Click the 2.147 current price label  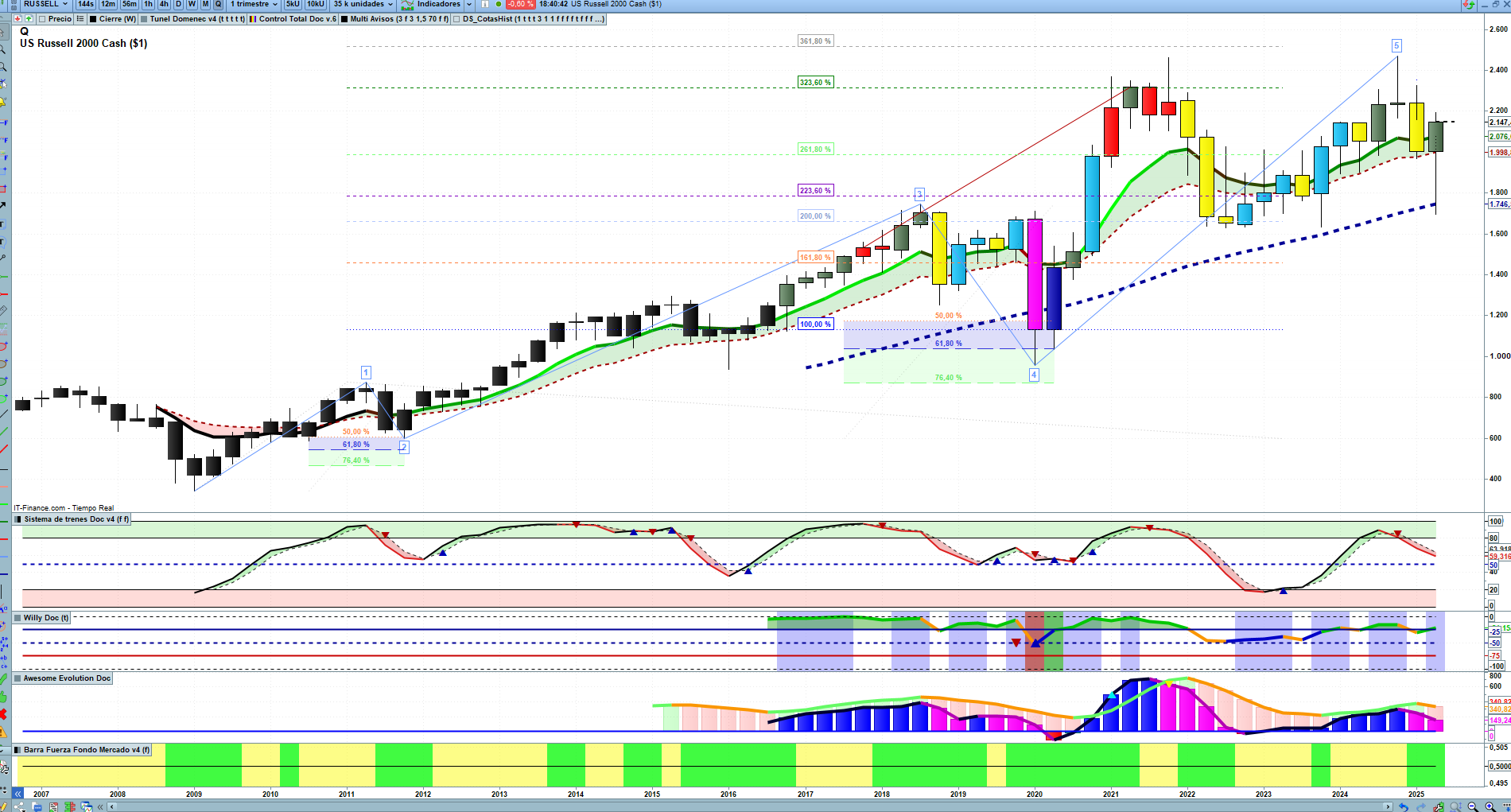coord(1499,122)
